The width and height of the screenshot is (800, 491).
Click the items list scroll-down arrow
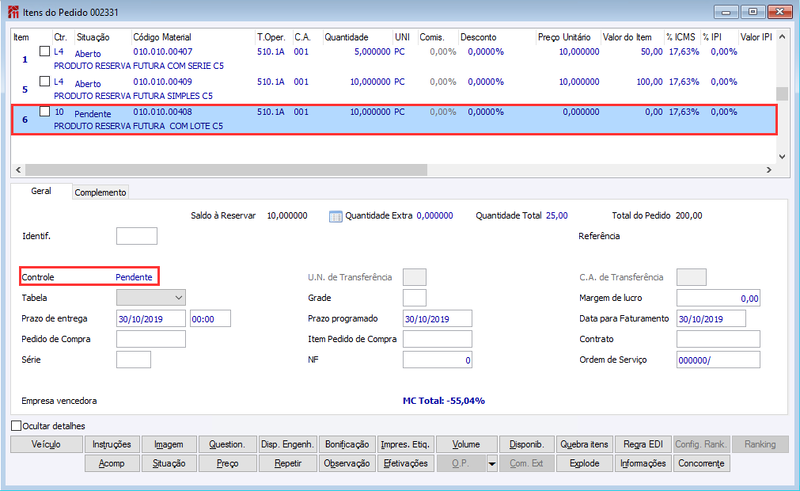click(782, 157)
